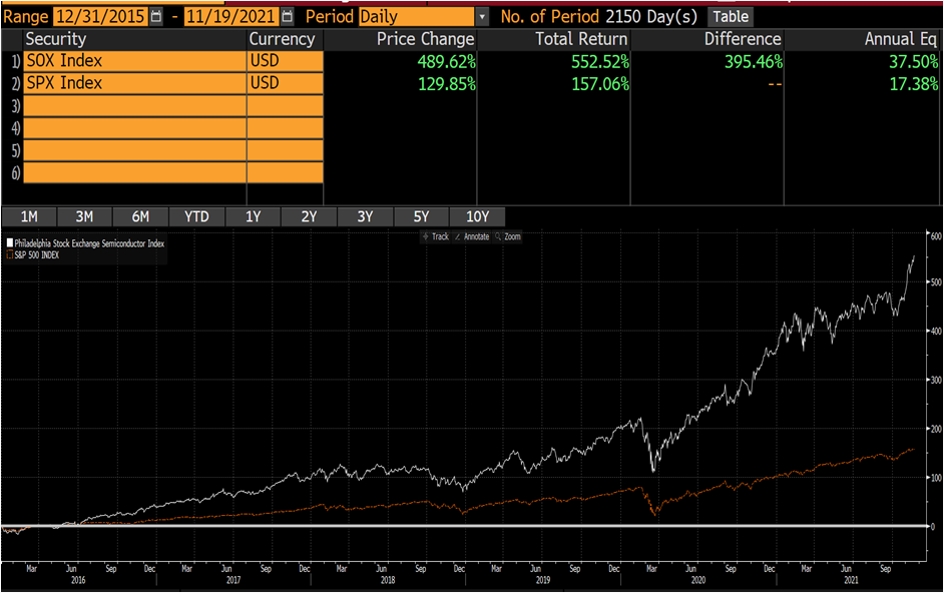The height and width of the screenshot is (593, 944).
Task: Click empty currency cell in row 3
Action: click(285, 105)
